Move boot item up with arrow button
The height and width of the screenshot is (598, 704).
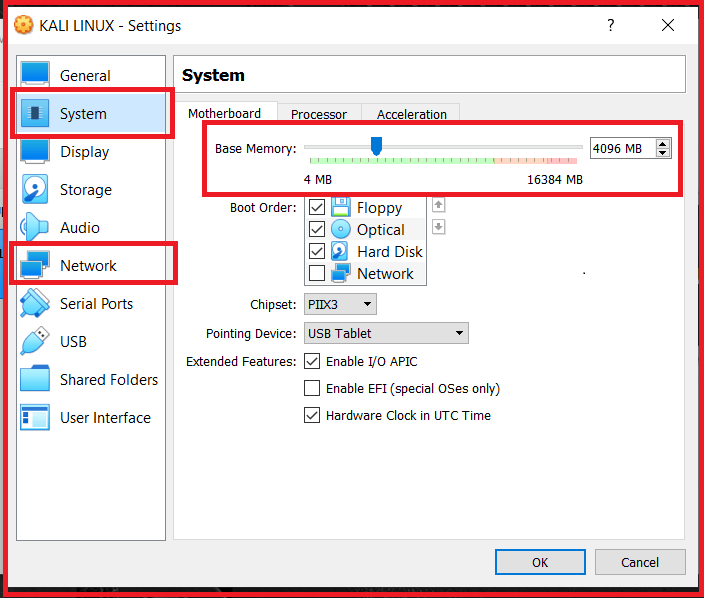[439, 205]
